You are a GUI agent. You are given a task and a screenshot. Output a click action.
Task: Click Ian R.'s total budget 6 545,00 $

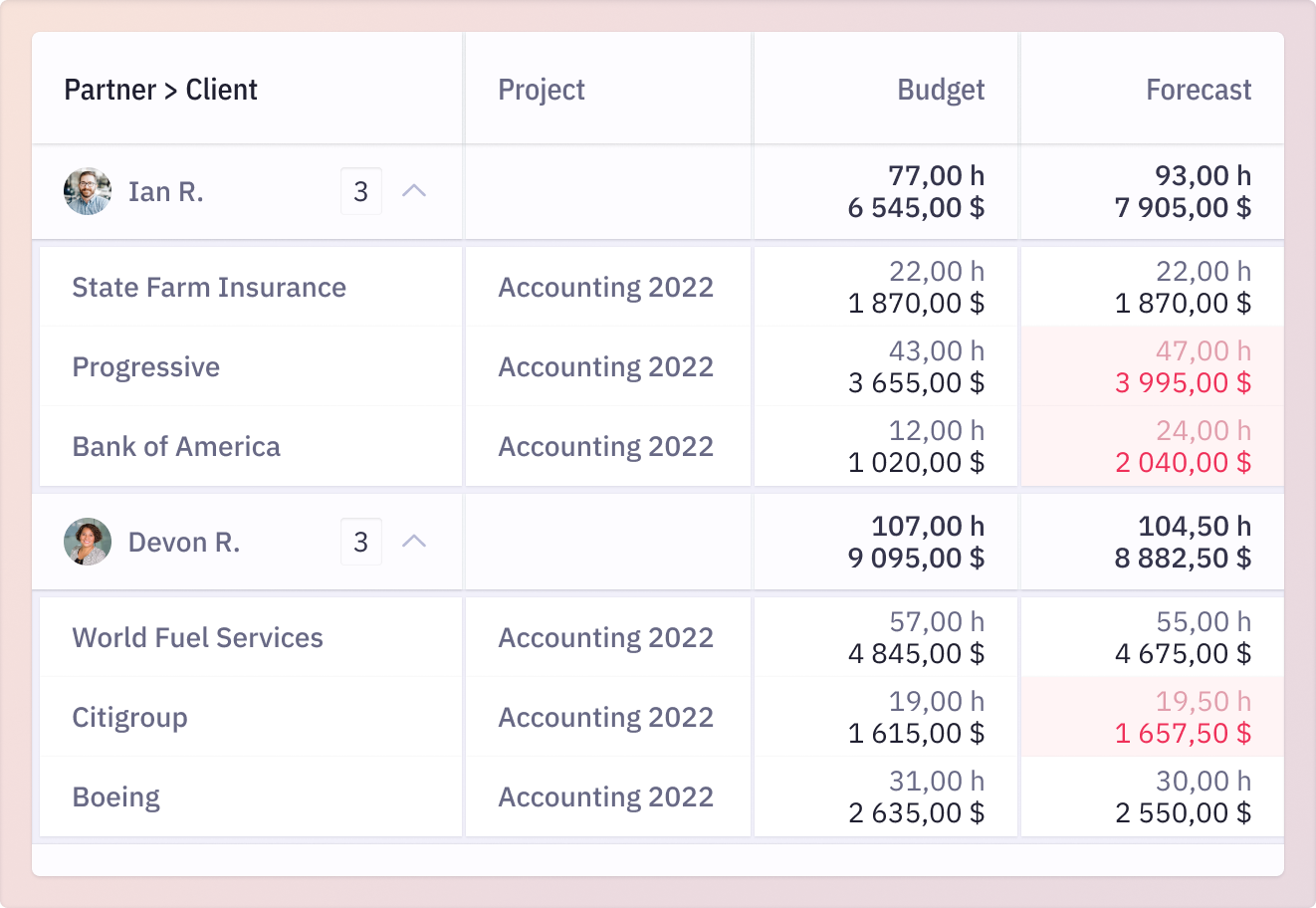point(916,208)
